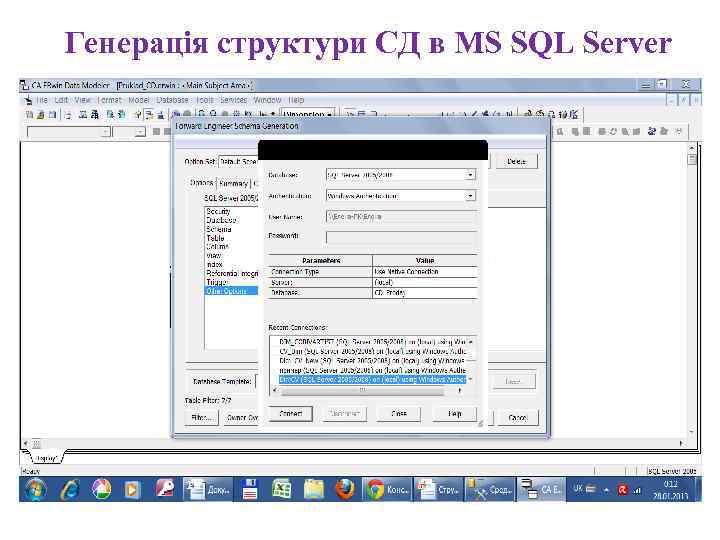This screenshot has width=720, height=540.
Task: Launch Internet Explorer from the taskbar
Action: click(69, 489)
